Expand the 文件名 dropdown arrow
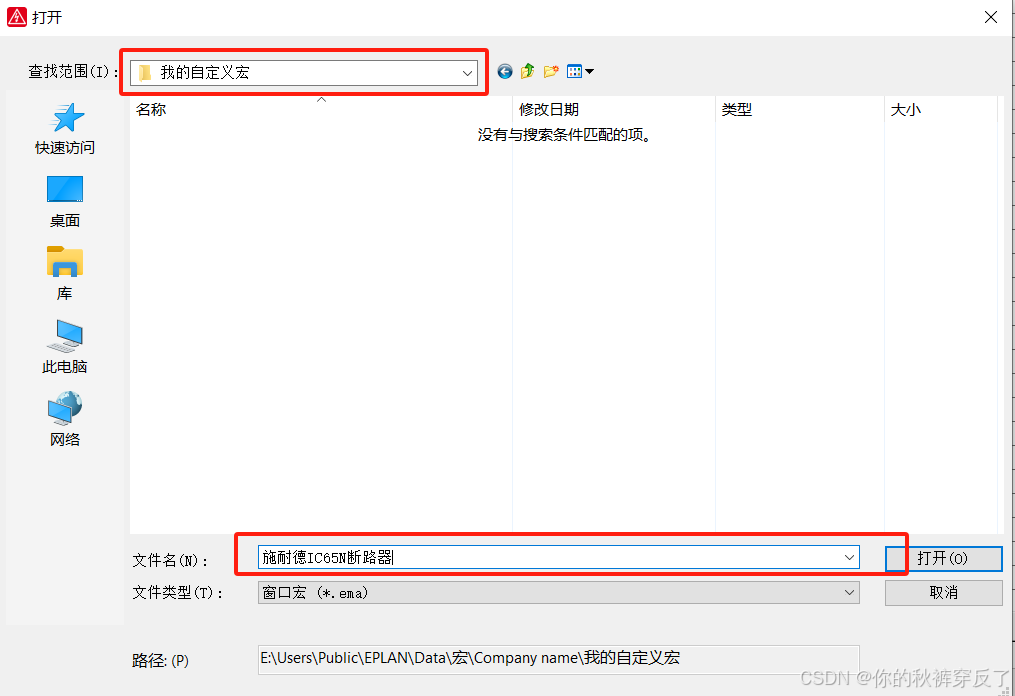Image resolution: width=1015 pixels, height=696 pixels. pos(849,557)
